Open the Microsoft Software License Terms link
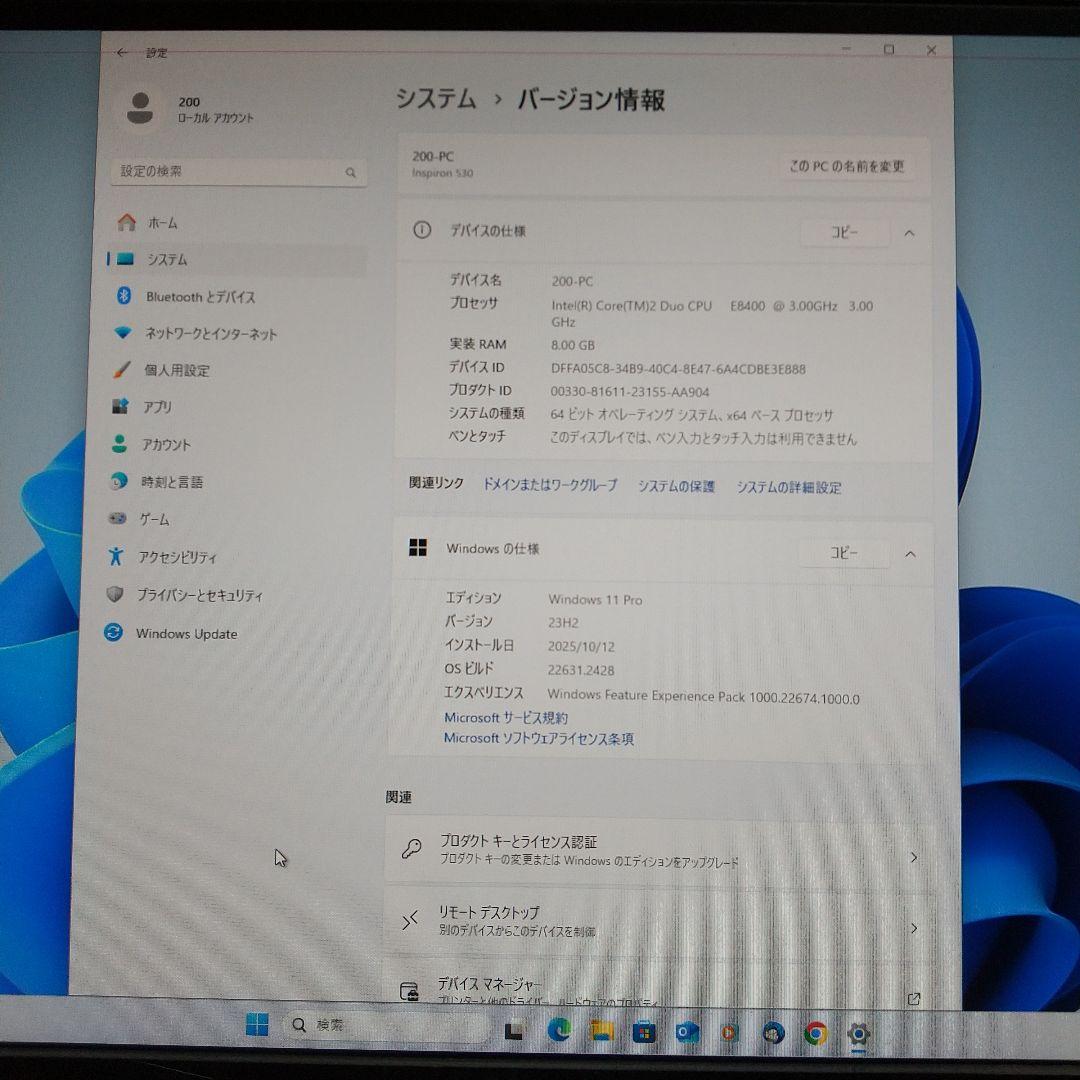The width and height of the screenshot is (1080, 1080). (539, 738)
